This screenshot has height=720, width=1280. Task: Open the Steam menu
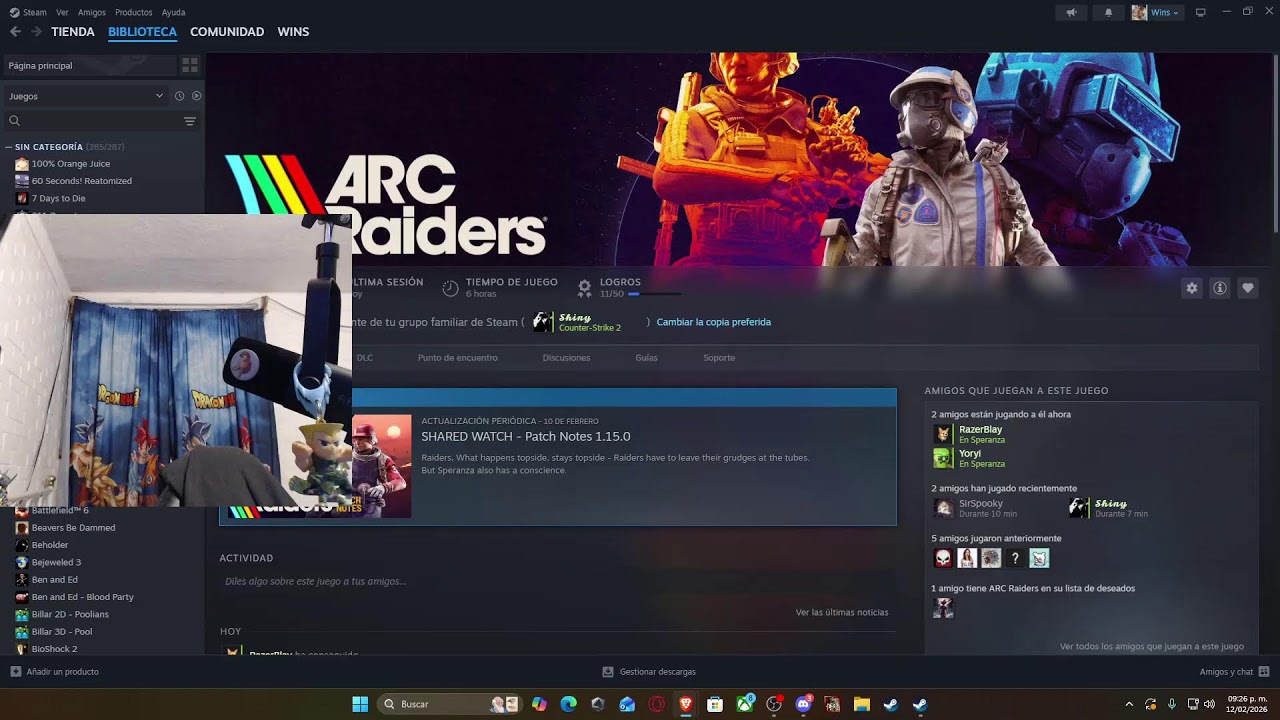[28, 12]
